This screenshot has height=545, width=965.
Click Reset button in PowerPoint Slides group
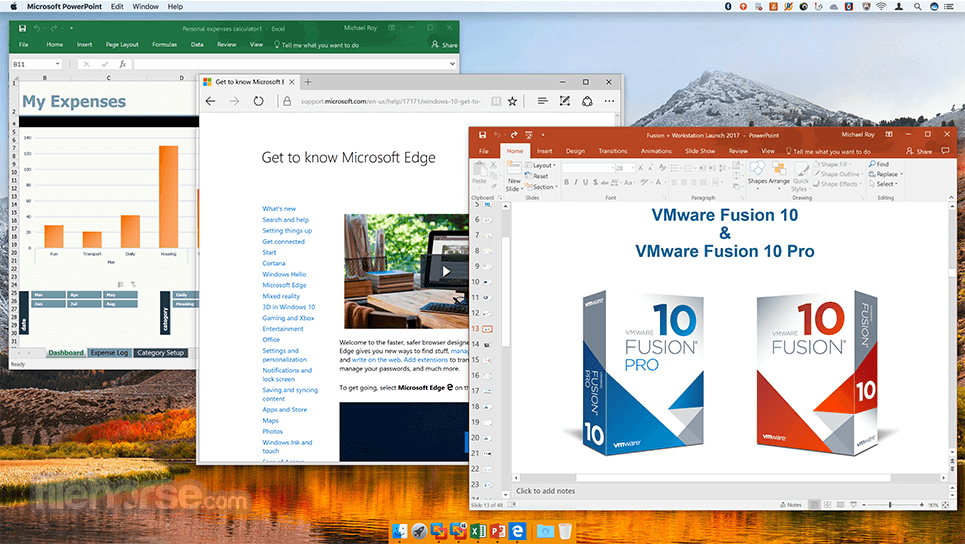537,177
